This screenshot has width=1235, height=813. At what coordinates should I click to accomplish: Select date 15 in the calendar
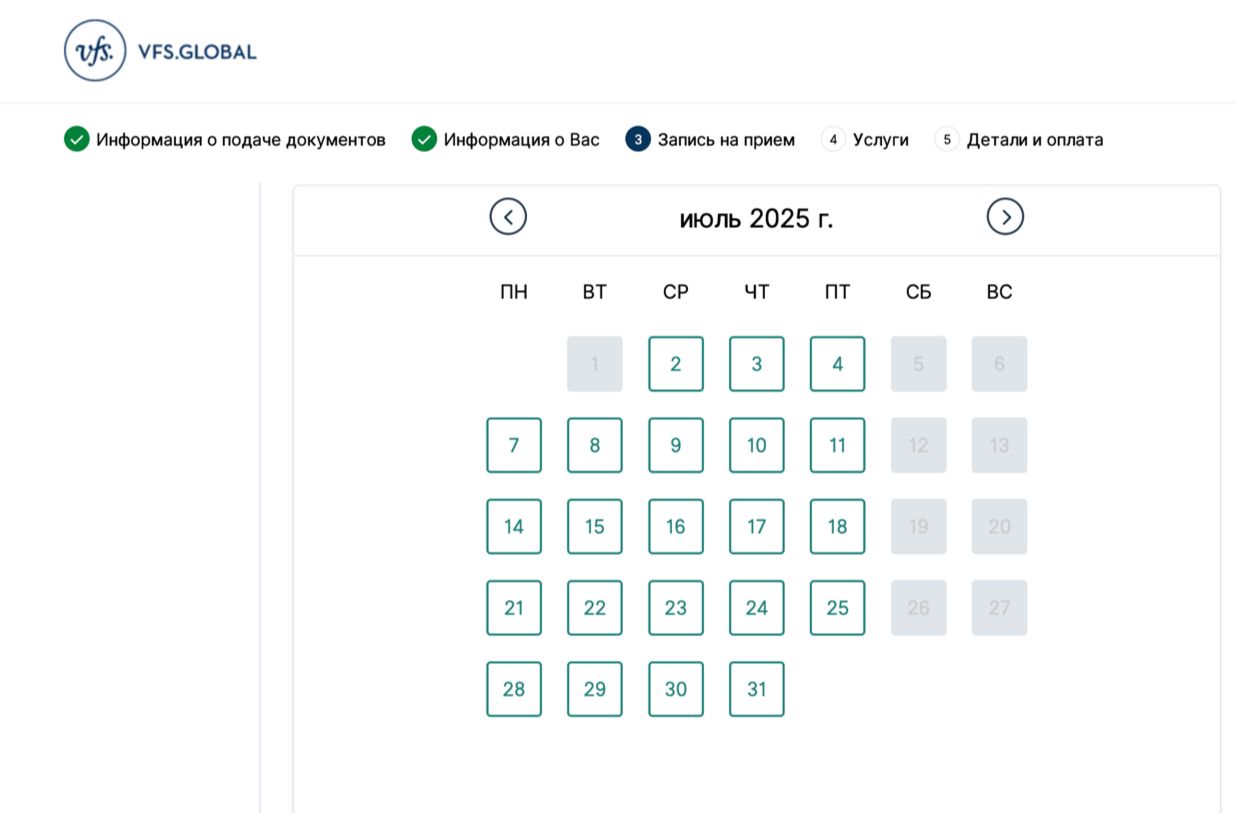point(595,526)
